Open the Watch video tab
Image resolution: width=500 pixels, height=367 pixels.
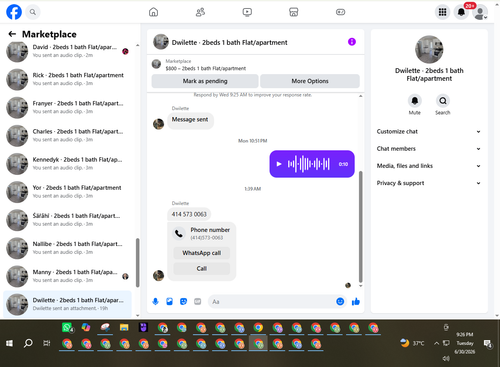coord(247,12)
